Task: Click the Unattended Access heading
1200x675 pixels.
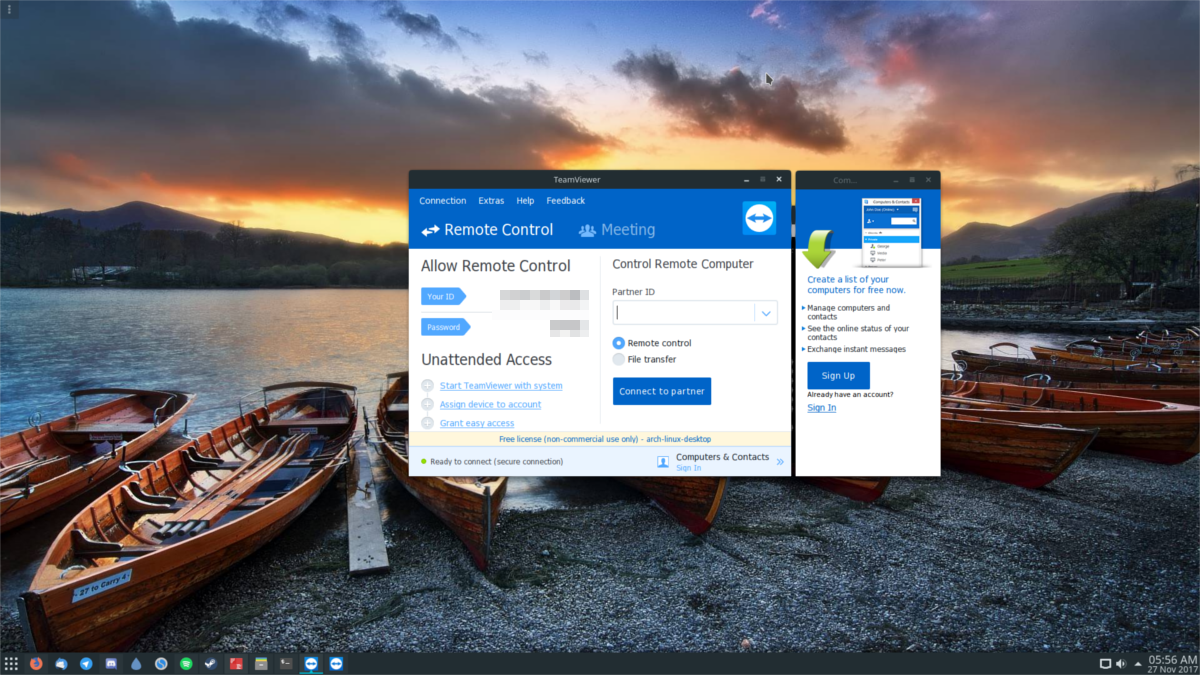Action: pyautogui.click(x=486, y=360)
